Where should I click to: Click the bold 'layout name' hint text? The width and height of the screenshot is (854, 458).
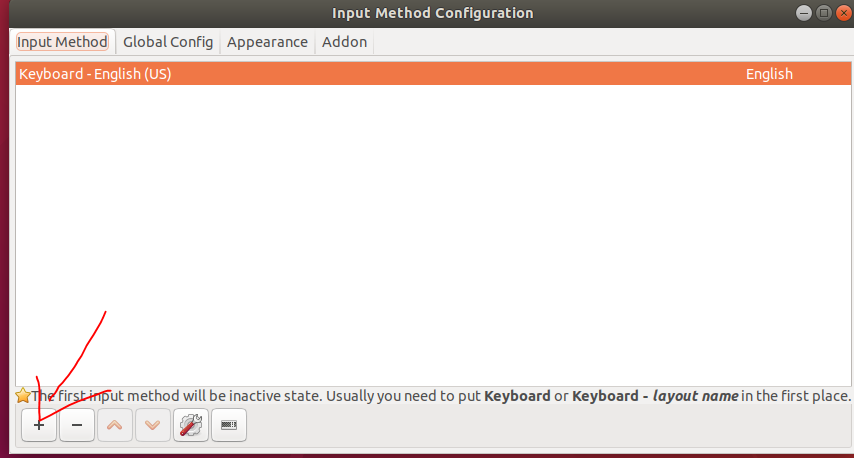[x=696, y=396]
